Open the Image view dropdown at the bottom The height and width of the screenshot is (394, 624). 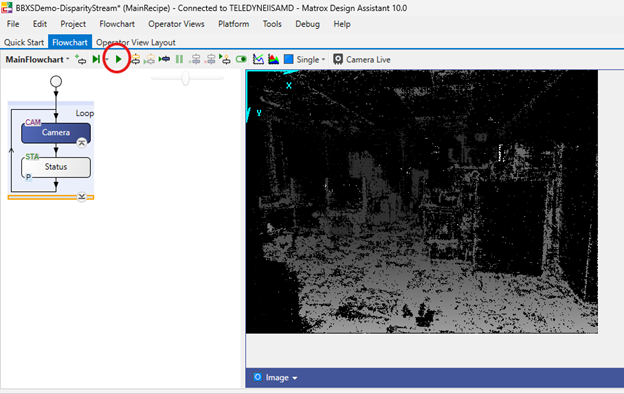(281, 378)
